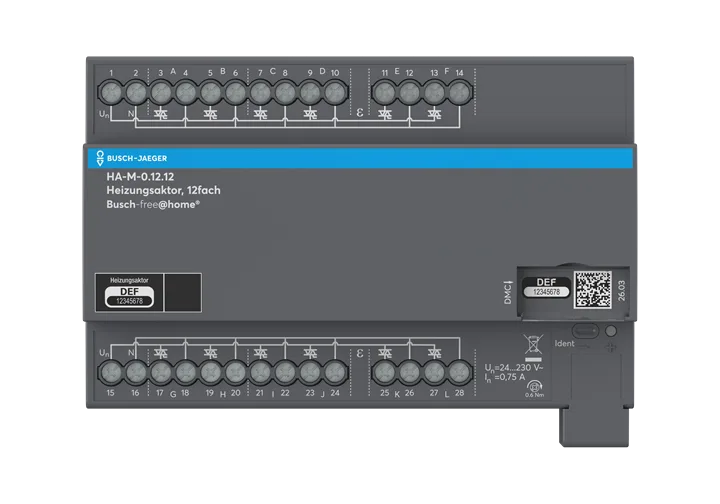Click the triac symbol under terminals 3 A 4
This screenshot has height=504, width=720.
161,113
